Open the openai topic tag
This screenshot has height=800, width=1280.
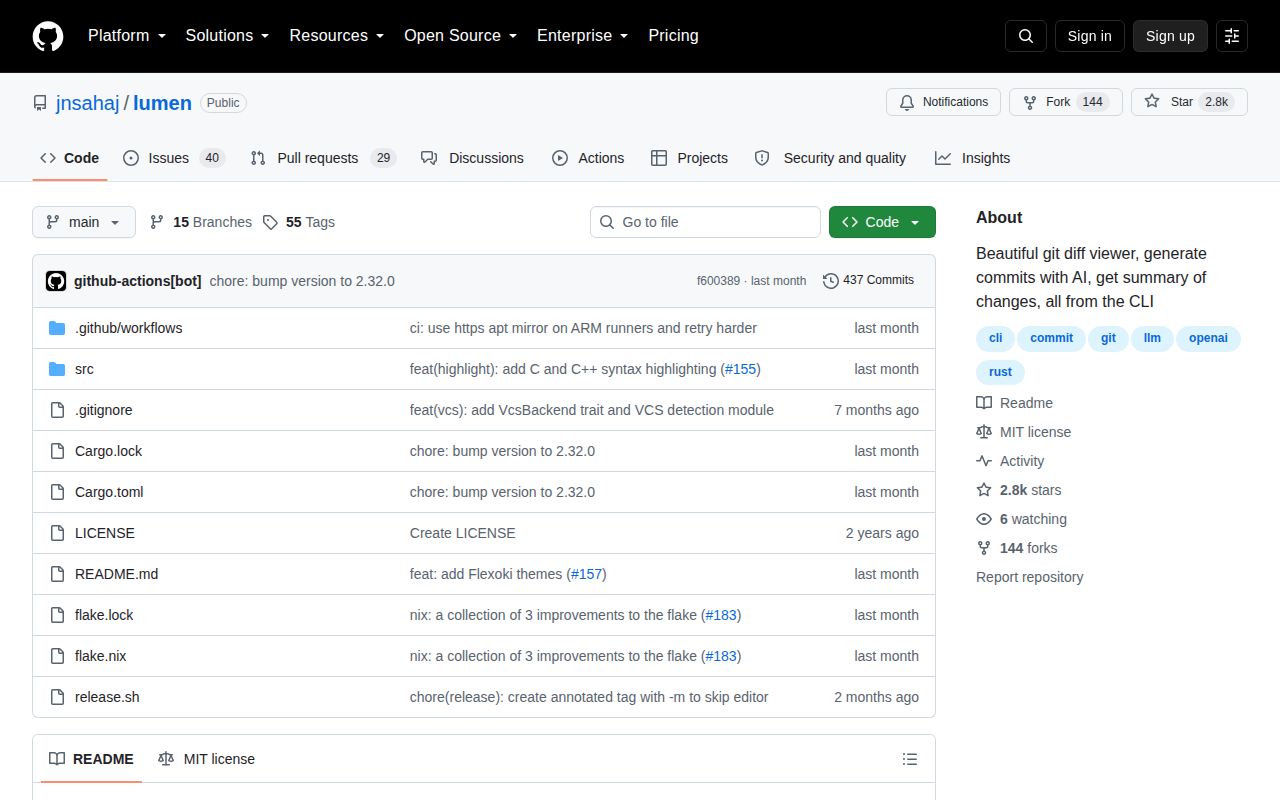(x=1208, y=338)
